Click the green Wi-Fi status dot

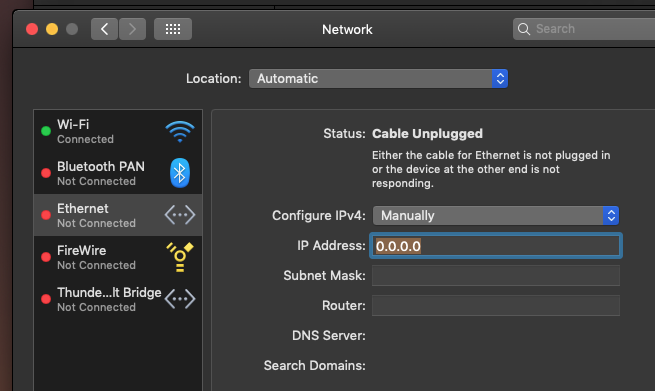click(46, 131)
